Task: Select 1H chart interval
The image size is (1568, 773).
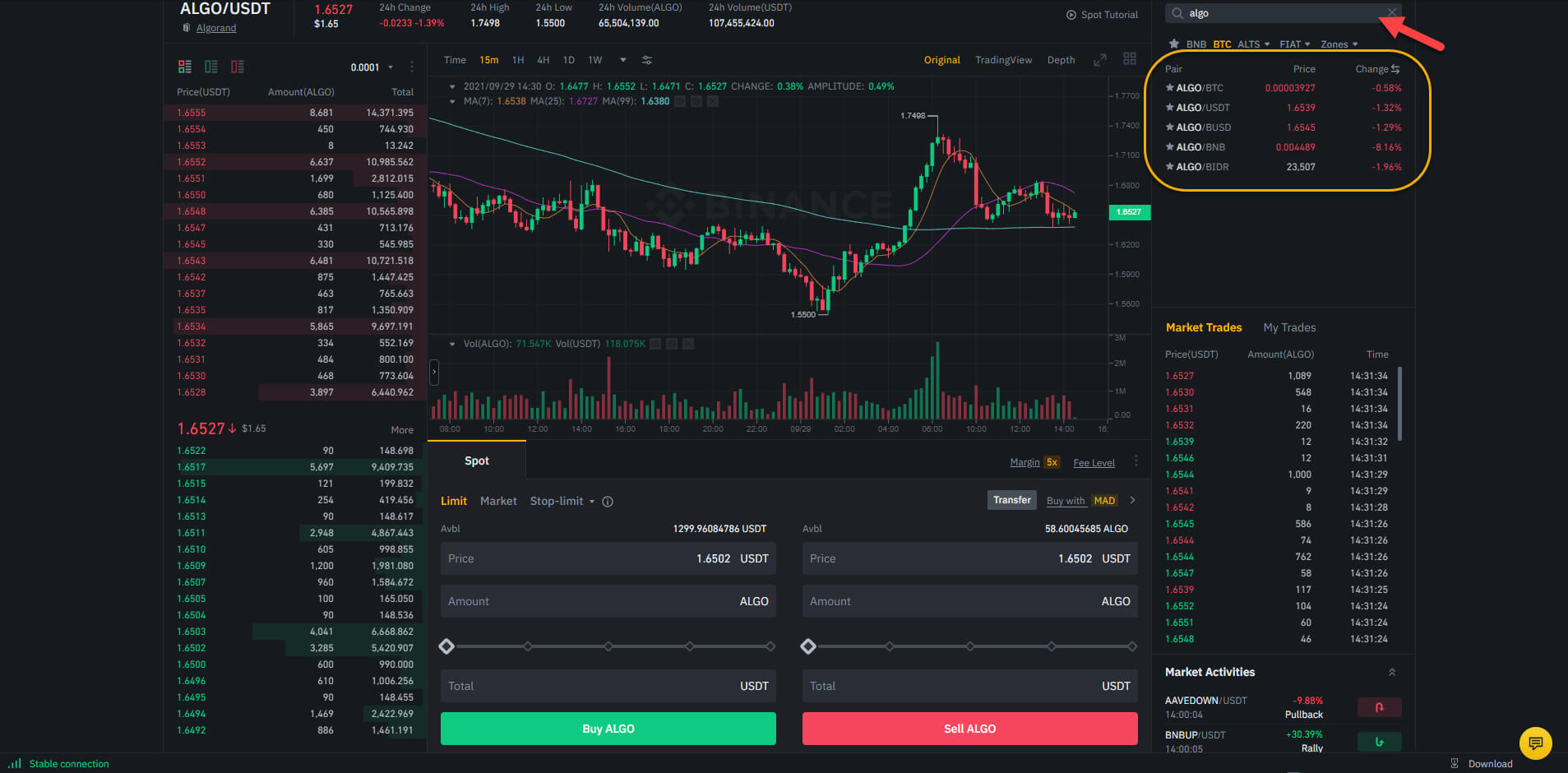Action: click(x=518, y=60)
